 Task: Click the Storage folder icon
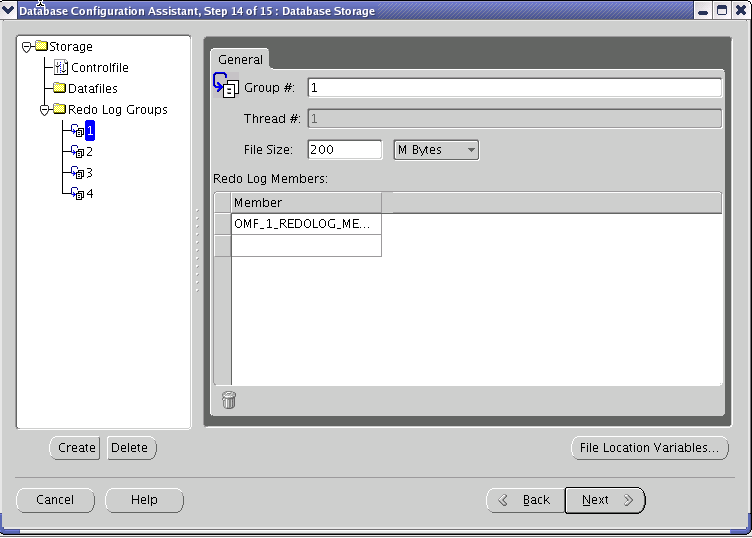tap(42, 47)
